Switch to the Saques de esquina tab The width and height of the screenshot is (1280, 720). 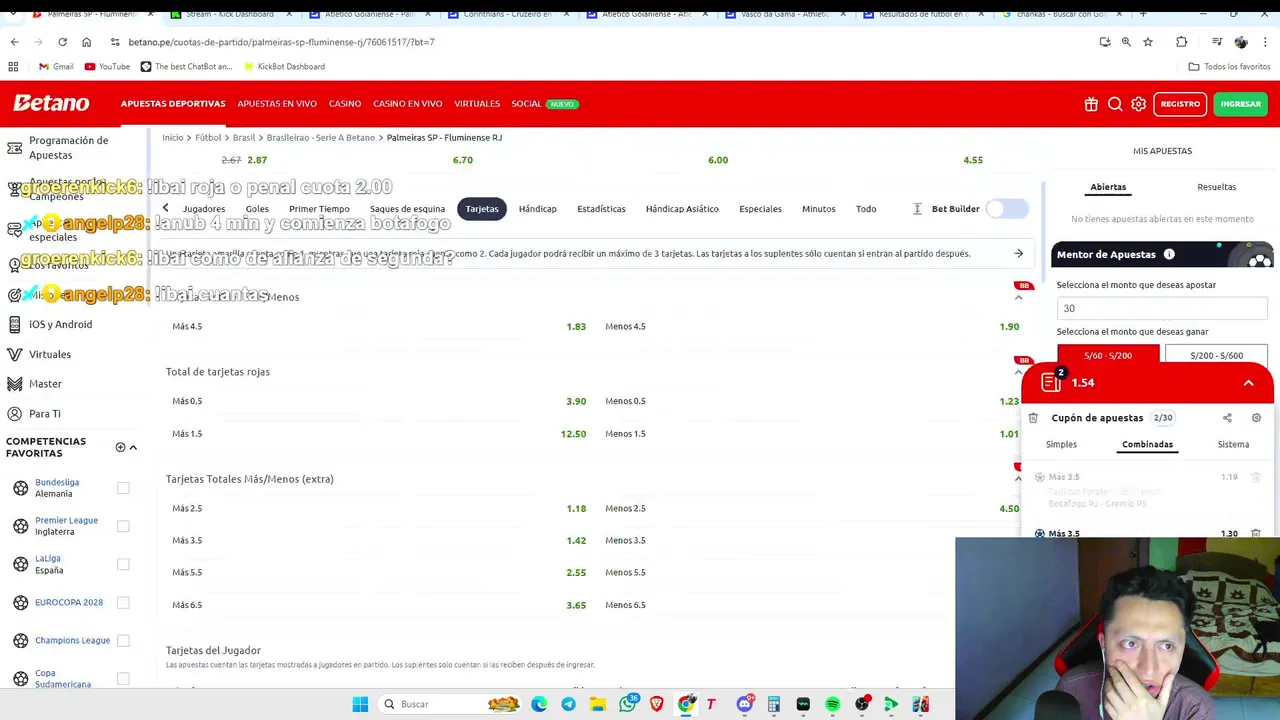click(407, 209)
